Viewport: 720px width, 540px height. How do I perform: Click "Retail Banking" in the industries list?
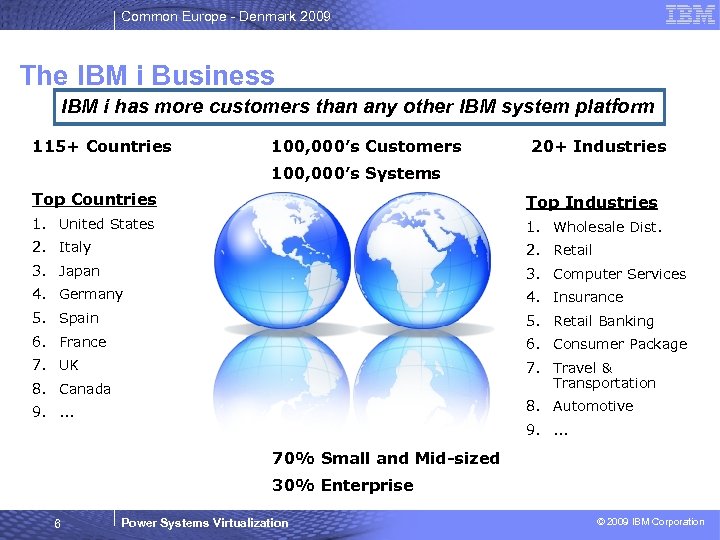pos(603,321)
